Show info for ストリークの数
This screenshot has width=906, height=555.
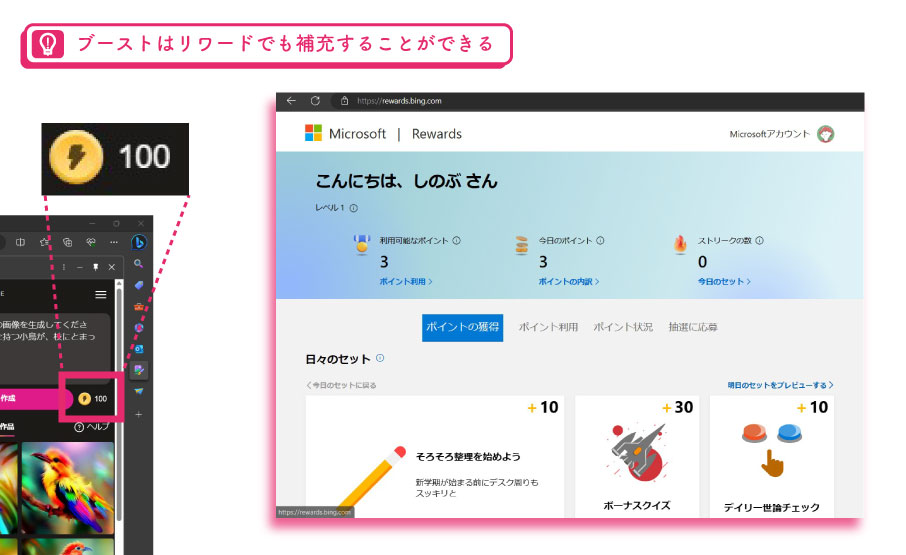pyautogui.click(x=760, y=240)
